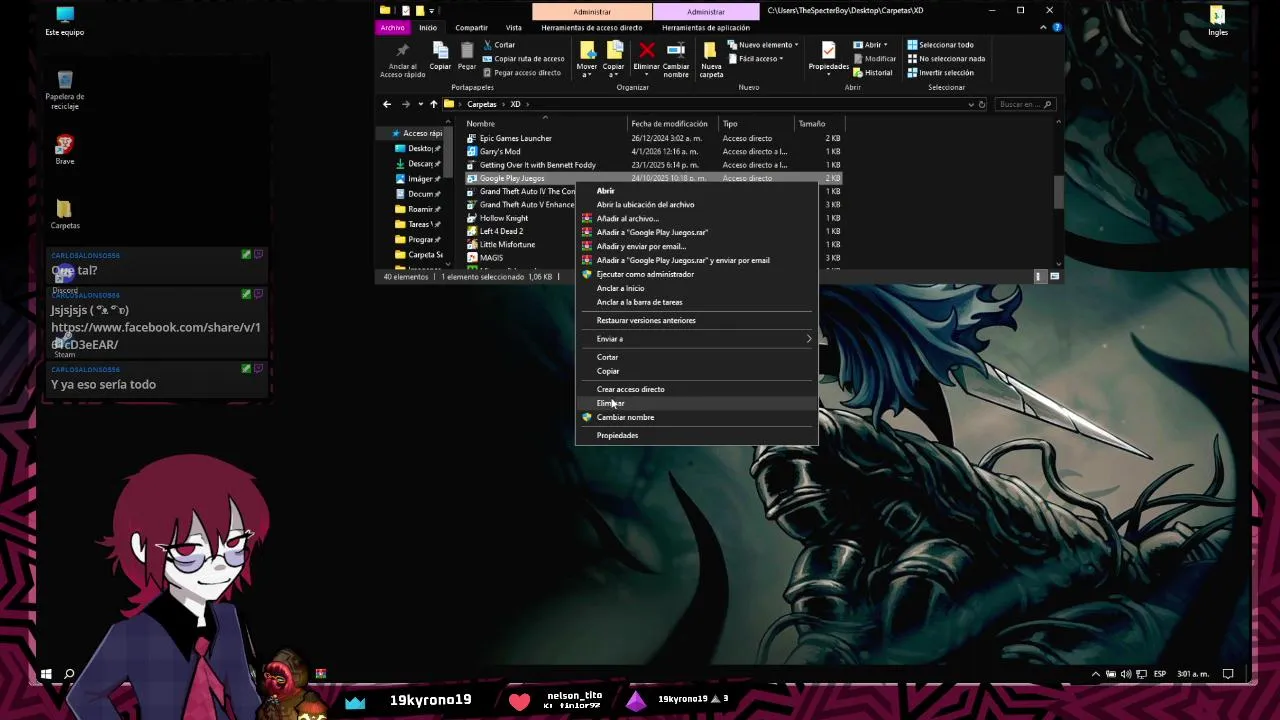Screen dimensions: 1280x720
Task: Open the Papelera de reciclaje desktop icon
Action: pyautogui.click(x=65, y=89)
